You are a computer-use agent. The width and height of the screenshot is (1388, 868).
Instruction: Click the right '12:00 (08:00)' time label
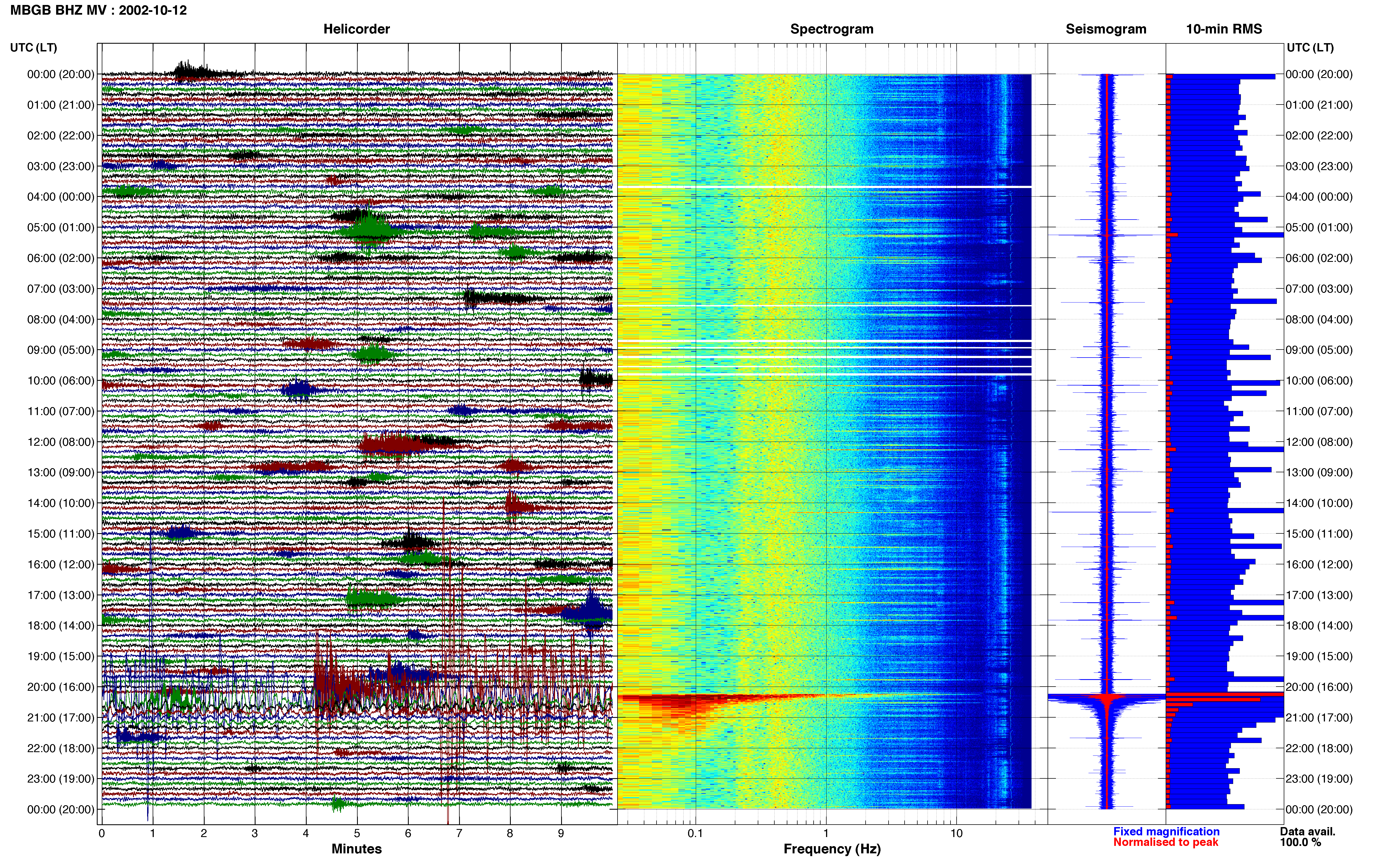coord(1319,442)
